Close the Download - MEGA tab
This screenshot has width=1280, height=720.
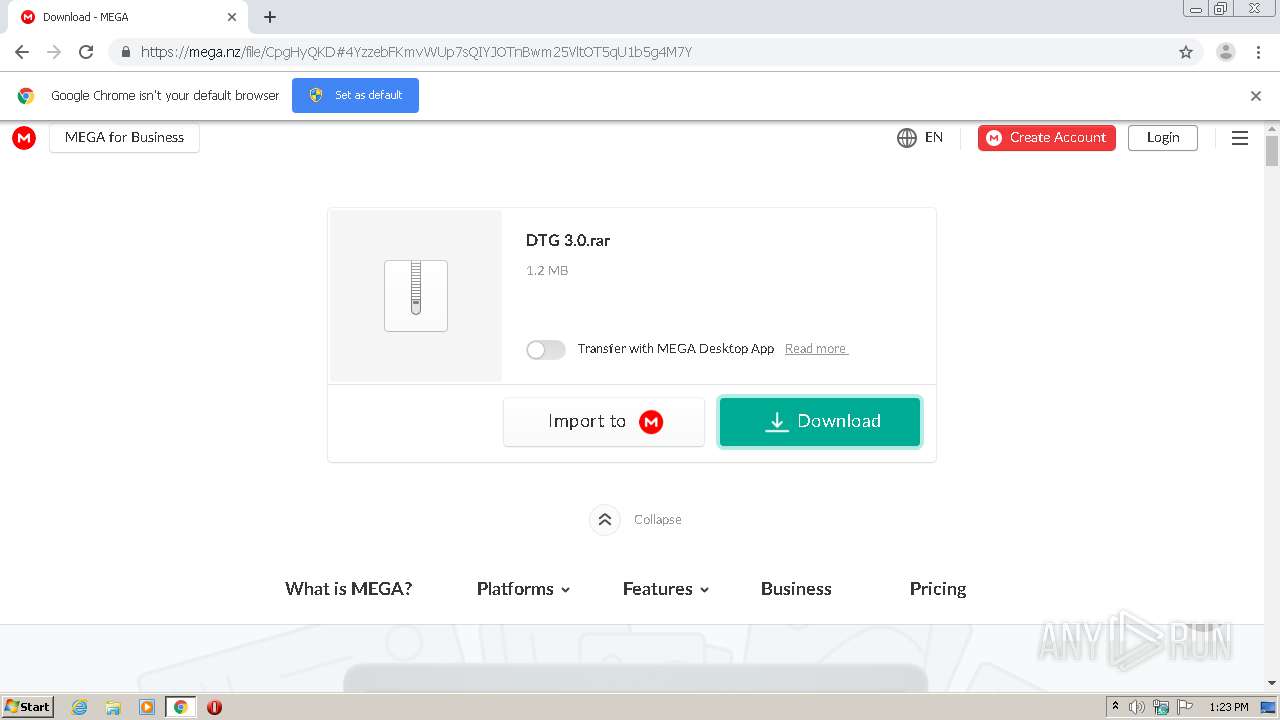(232, 17)
